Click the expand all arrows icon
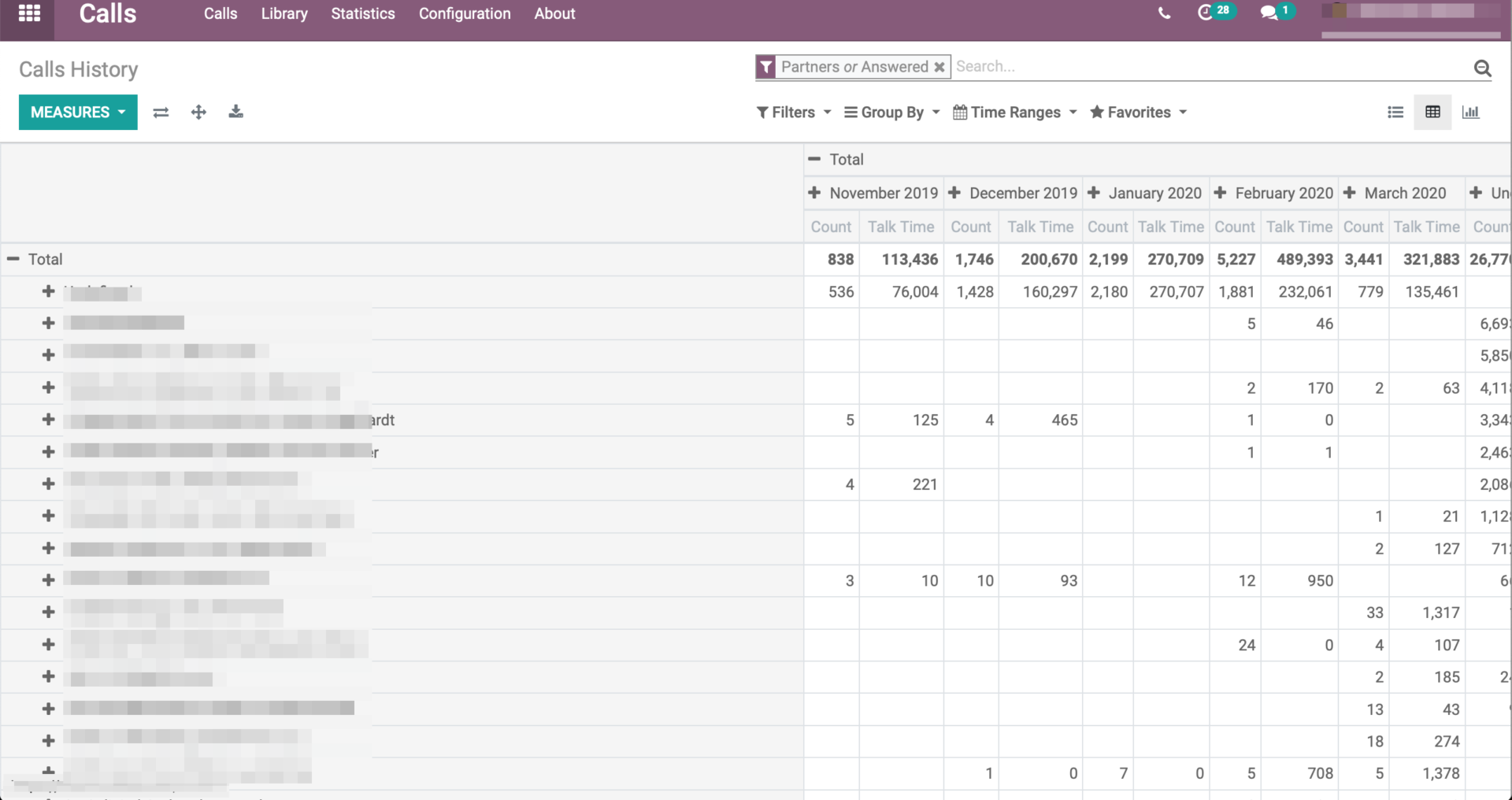Screen dimensions: 1512x800 pyautogui.click(x=198, y=113)
